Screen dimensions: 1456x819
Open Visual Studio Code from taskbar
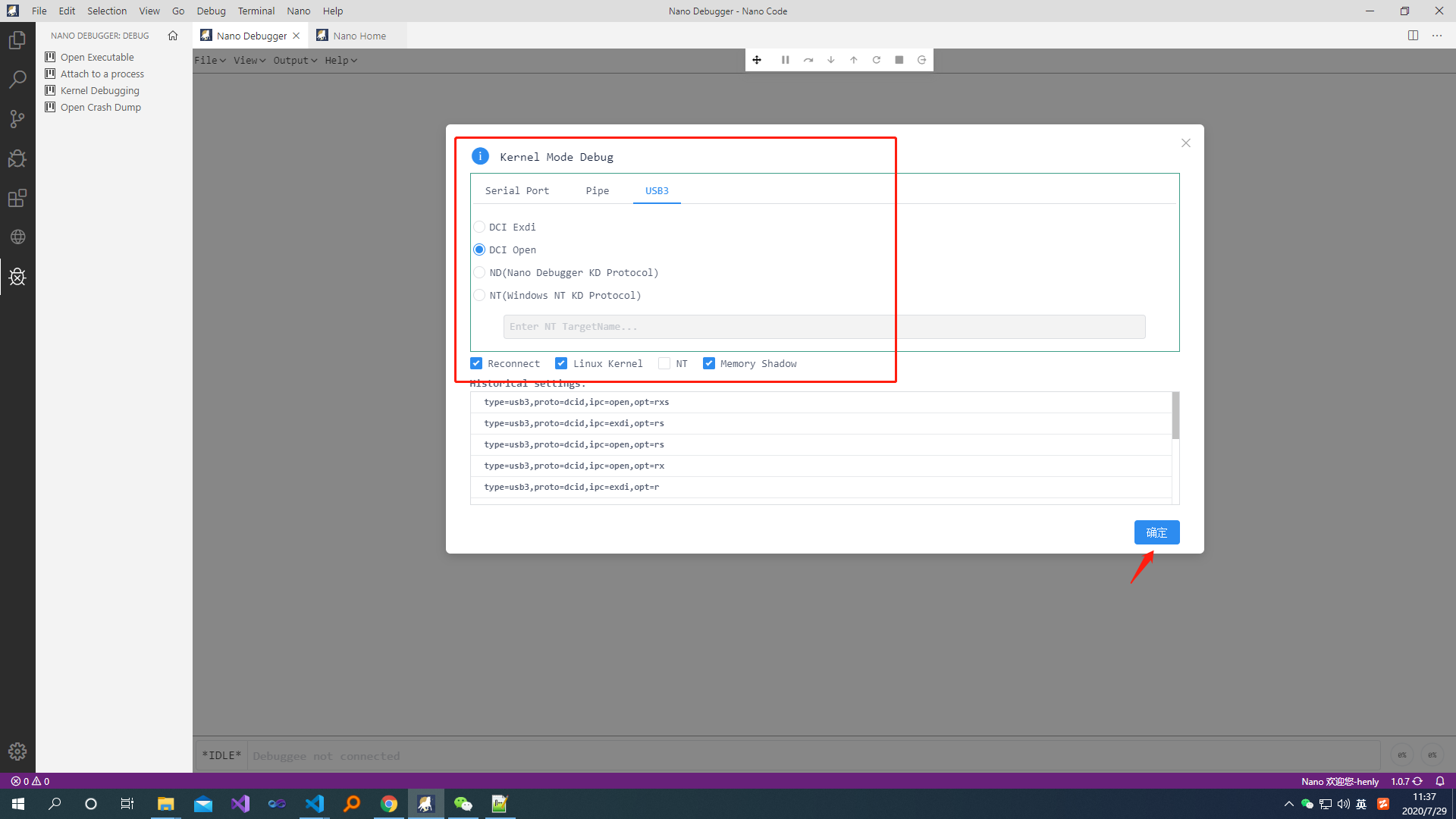pyautogui.click(x=315, y=804)
